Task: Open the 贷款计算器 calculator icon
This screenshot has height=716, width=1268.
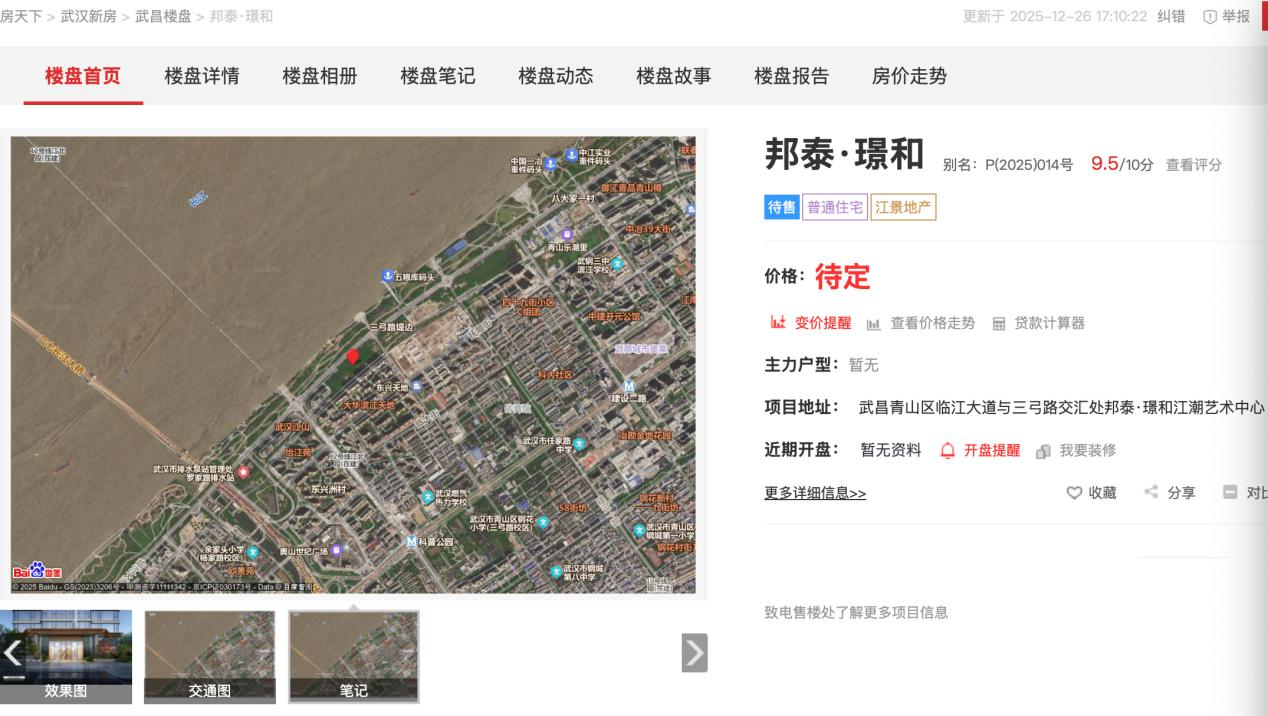Action: click(x=998, y=324)
